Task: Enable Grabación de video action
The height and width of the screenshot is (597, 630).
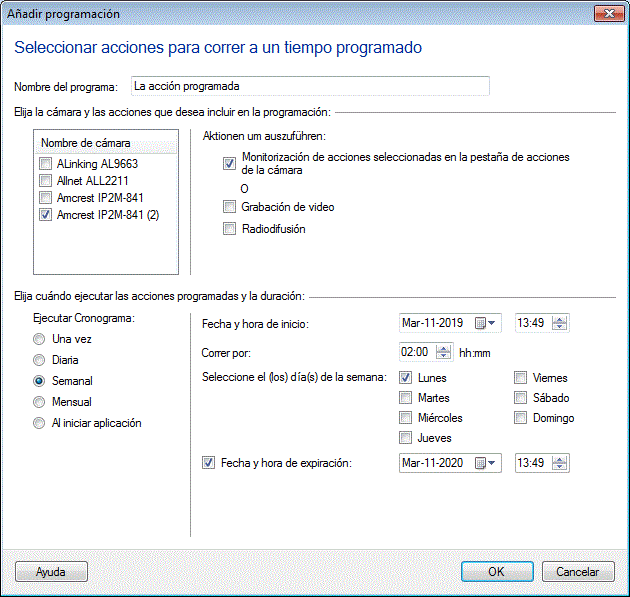Action: click(x=230, y=207)
